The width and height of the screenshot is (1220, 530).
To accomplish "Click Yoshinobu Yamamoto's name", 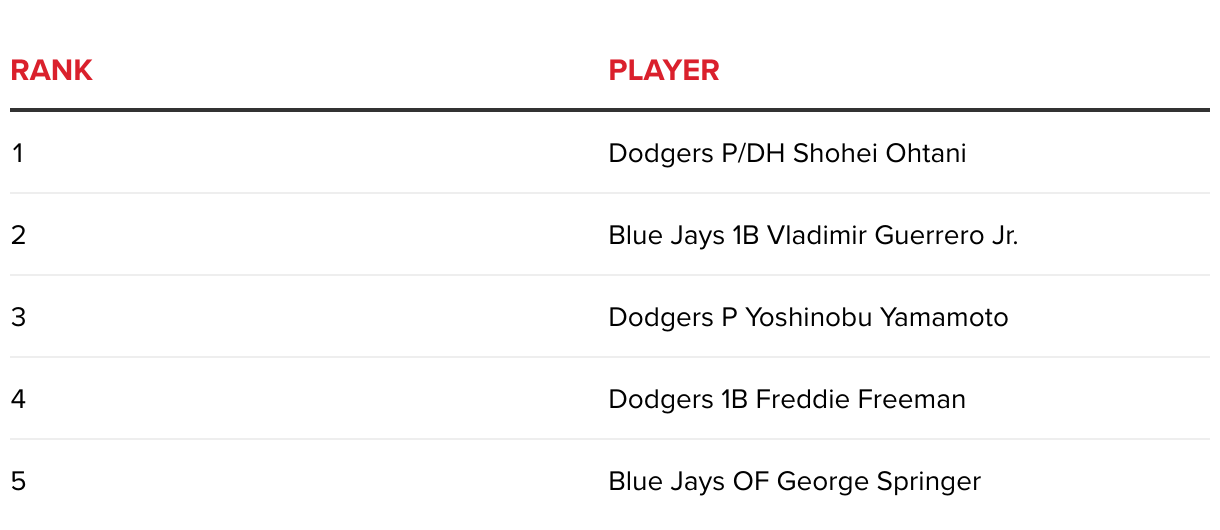I will pos(877,317).
